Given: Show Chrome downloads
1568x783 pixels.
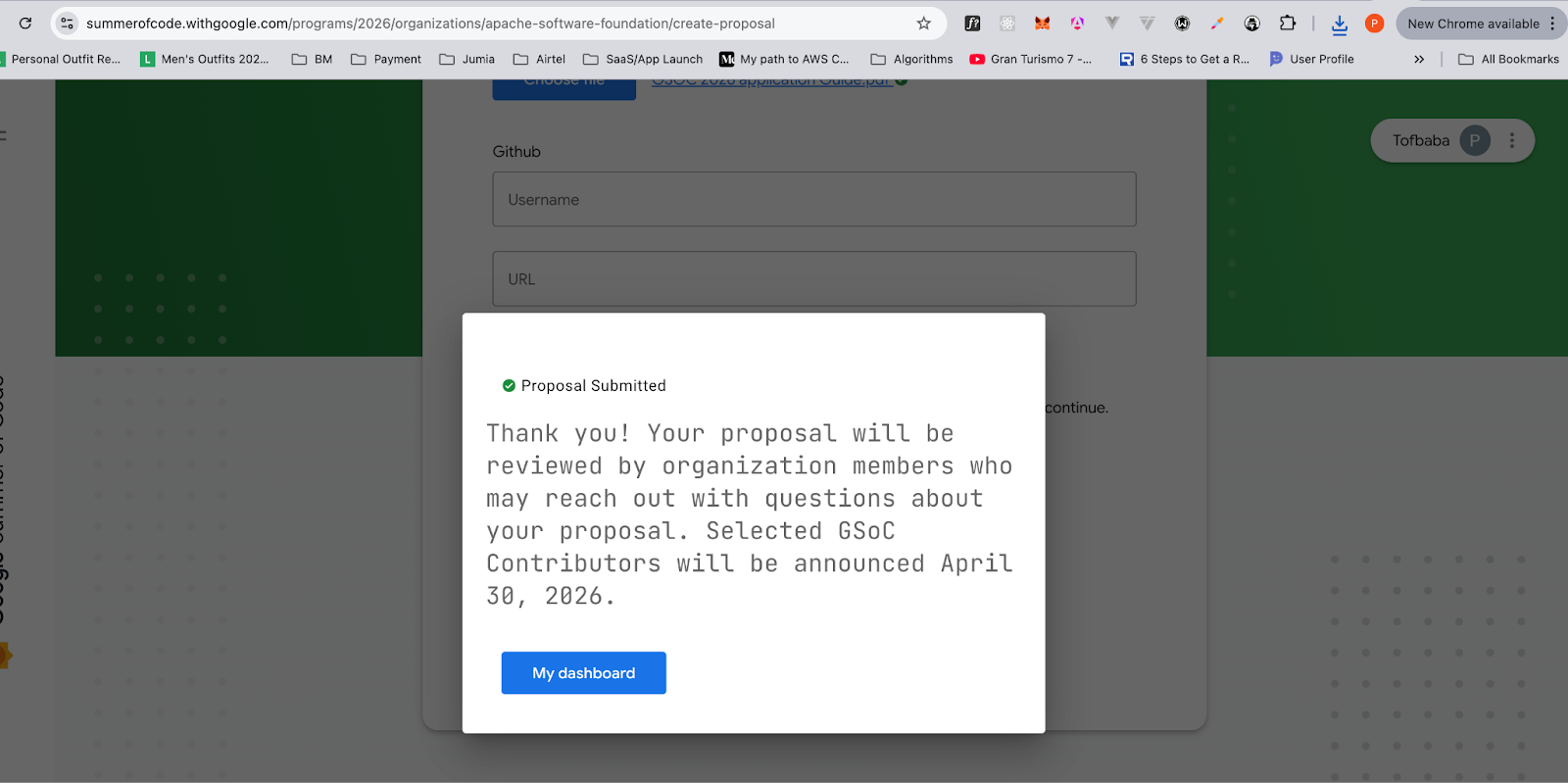Looking at the screenshot, I should (x=1340, y=24).
